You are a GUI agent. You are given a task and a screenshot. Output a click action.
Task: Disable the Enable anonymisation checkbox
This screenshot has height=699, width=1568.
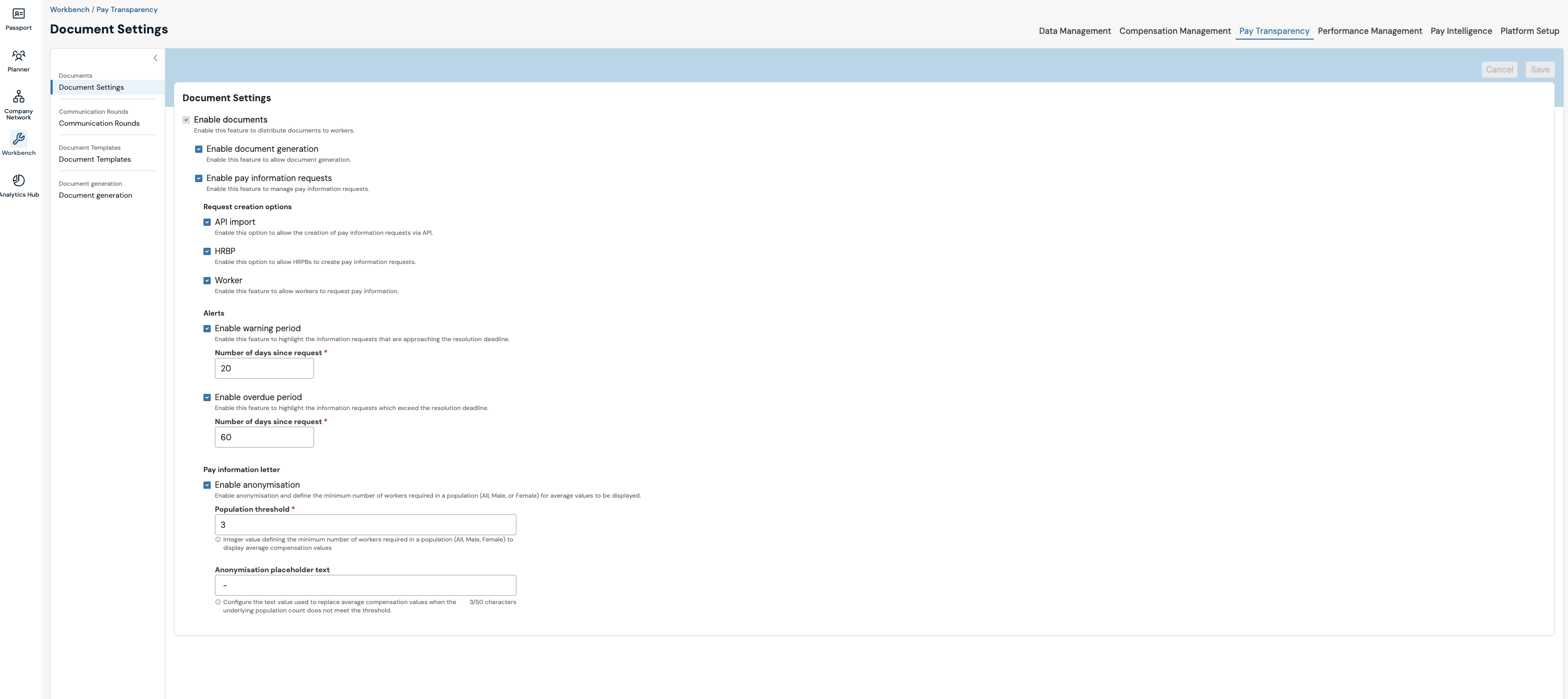207,485
